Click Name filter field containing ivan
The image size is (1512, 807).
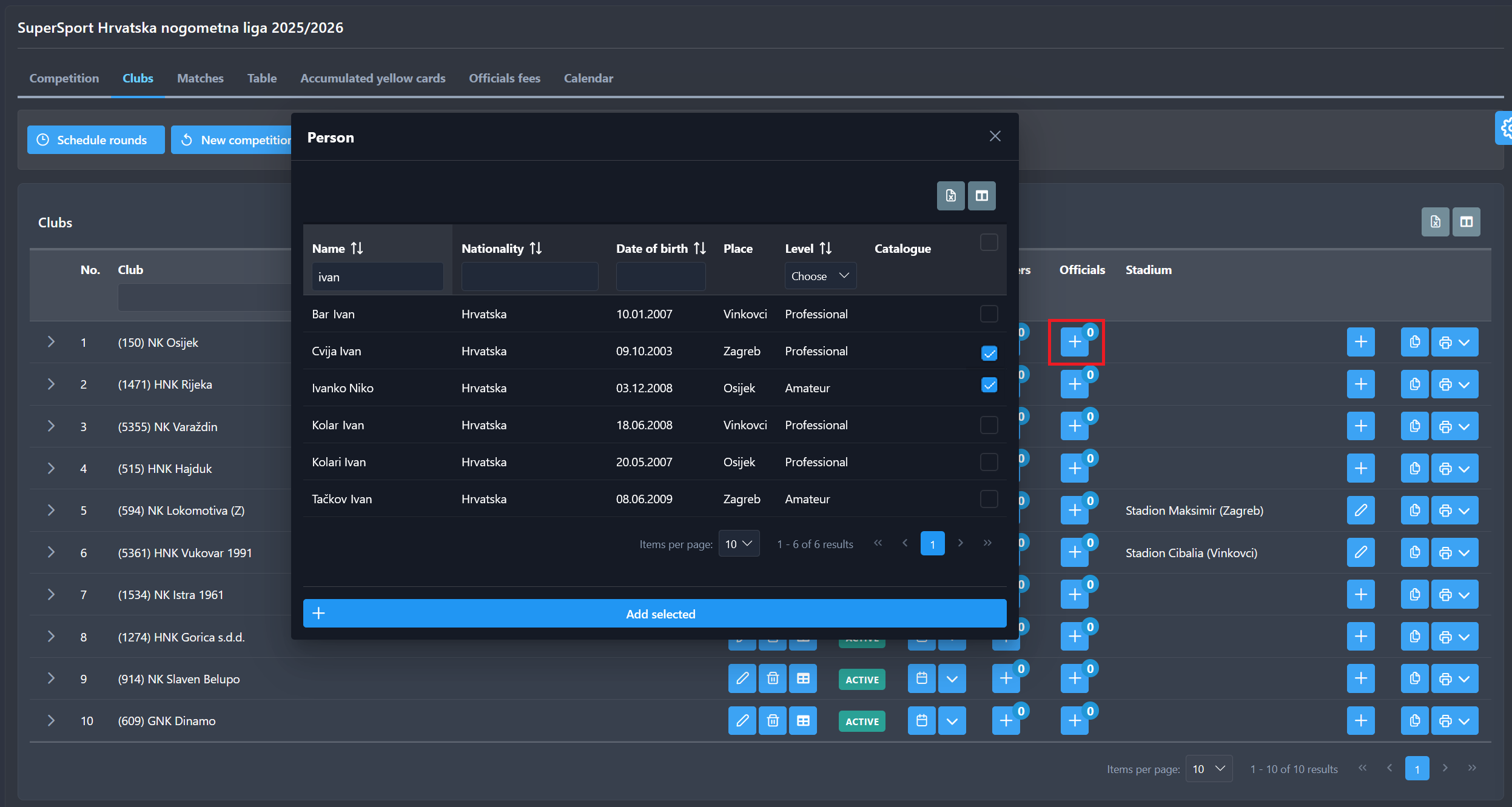point(377,277)
